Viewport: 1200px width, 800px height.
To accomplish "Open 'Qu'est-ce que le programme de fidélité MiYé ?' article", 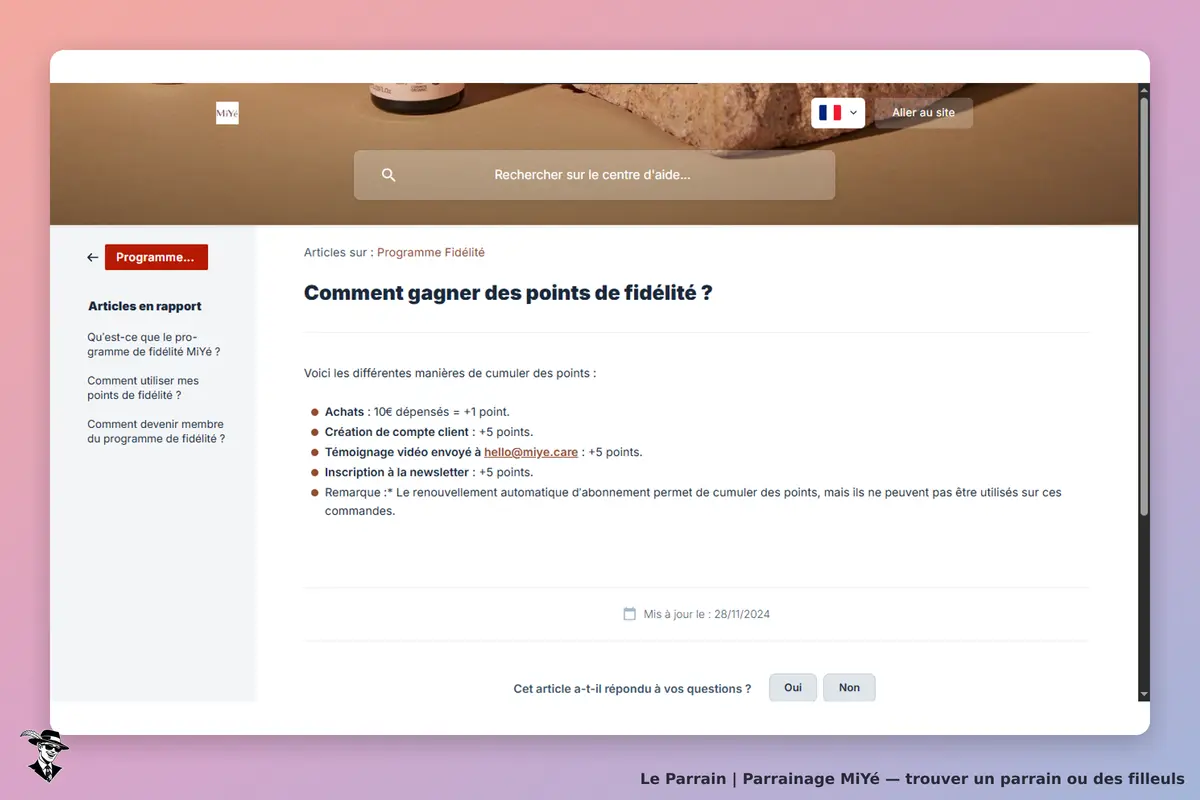I will point(154,345).
